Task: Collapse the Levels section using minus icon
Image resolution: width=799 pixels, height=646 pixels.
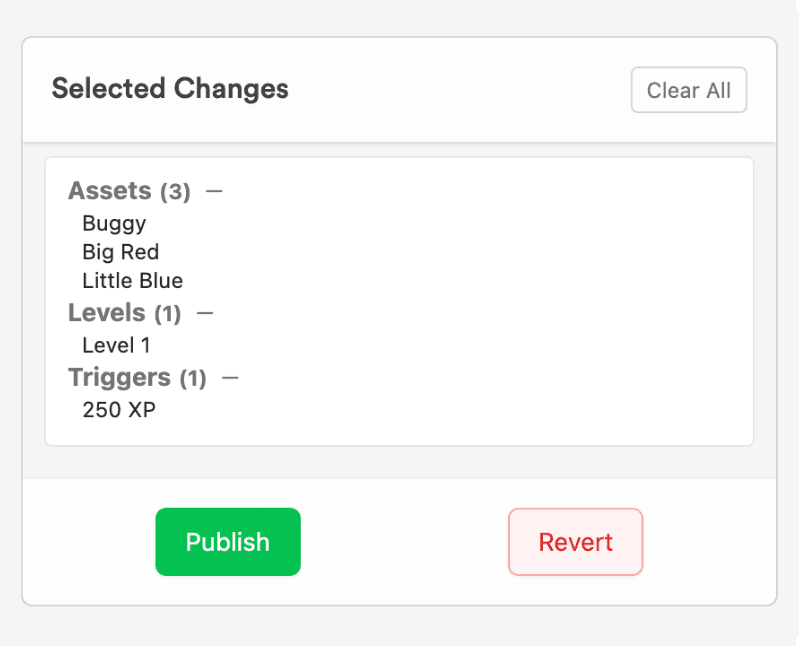Action: pos(205,313)
